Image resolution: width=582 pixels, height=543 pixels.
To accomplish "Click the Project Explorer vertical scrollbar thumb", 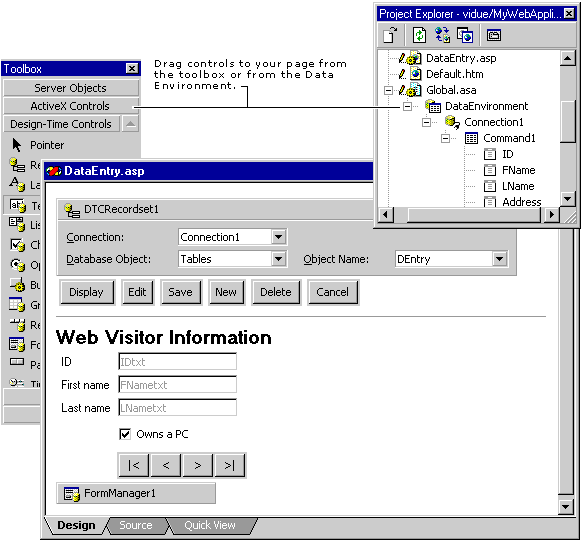I will pyautogui.click(x=568, y=122).
